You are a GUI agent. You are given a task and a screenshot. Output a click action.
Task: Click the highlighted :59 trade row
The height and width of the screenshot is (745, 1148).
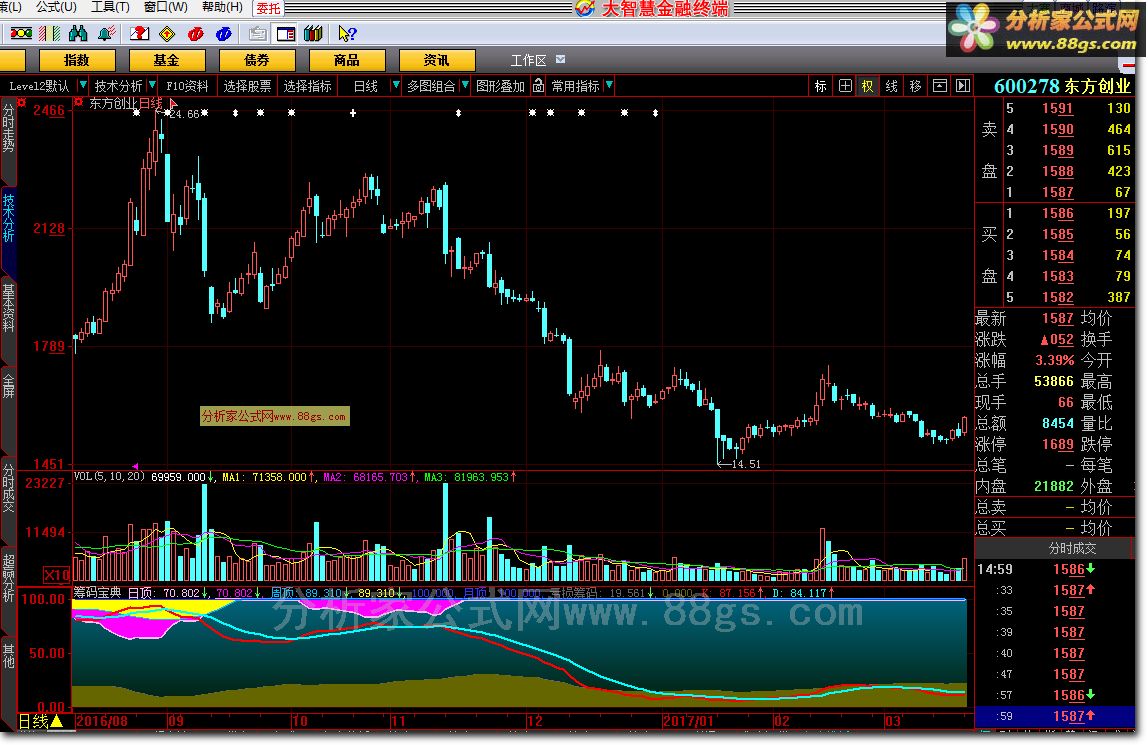[1054, 716]
